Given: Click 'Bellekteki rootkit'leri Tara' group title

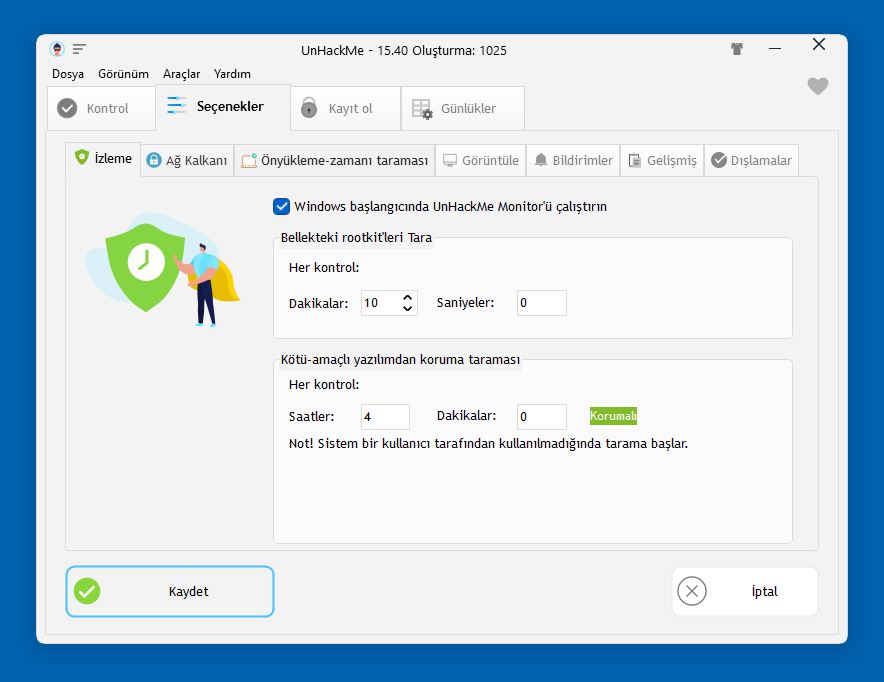Looking at the screenshot, I should 356,238.
